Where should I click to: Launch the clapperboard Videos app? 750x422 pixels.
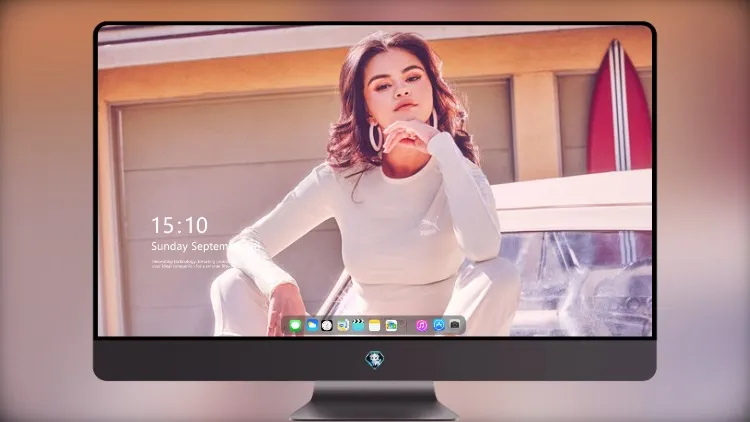click(x=358, y=325)
